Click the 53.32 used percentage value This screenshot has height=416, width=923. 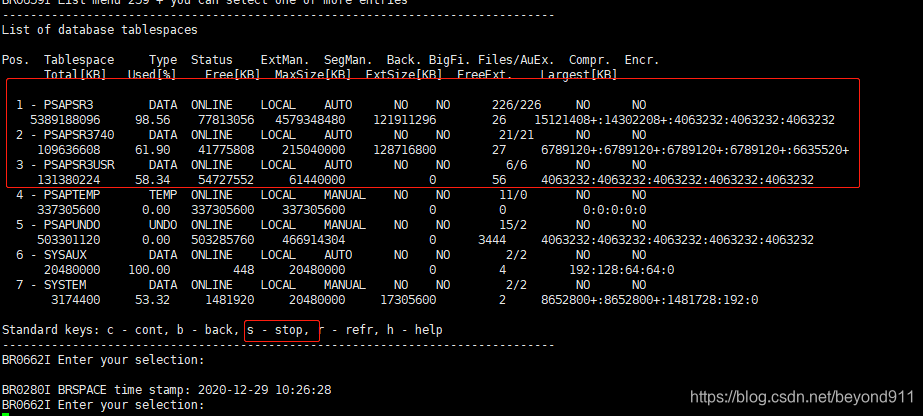click(152, 300)
